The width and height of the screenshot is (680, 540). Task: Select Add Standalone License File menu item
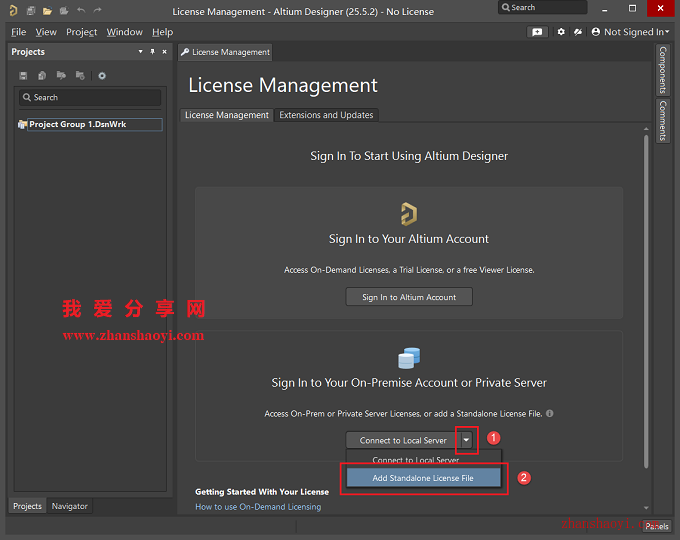(423, 478)
